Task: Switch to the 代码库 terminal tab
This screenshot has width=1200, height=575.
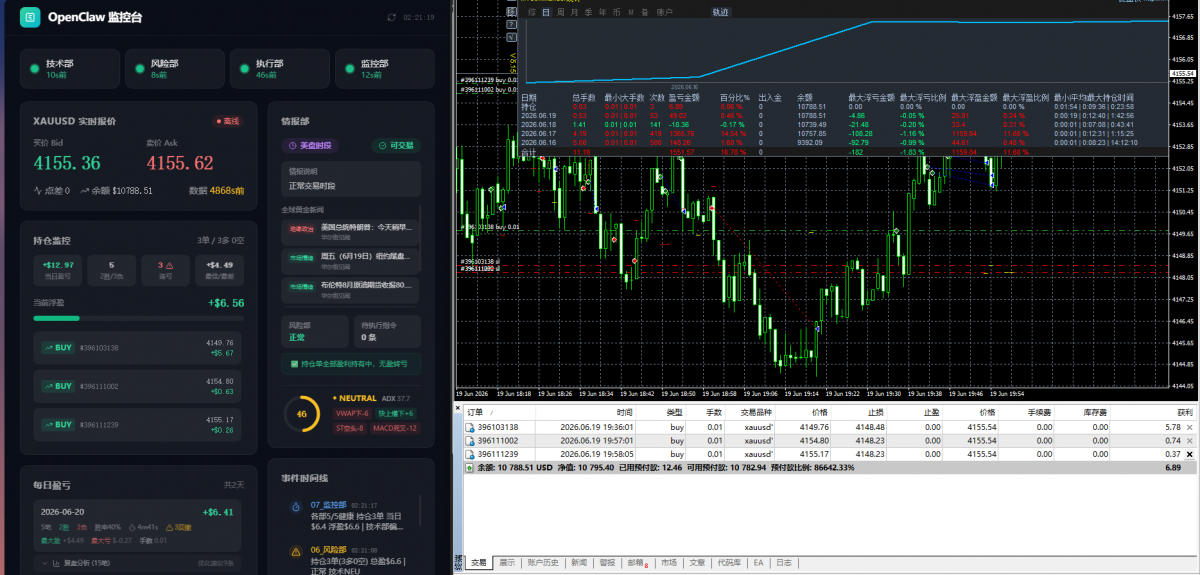Action: (x=729, y=563)
